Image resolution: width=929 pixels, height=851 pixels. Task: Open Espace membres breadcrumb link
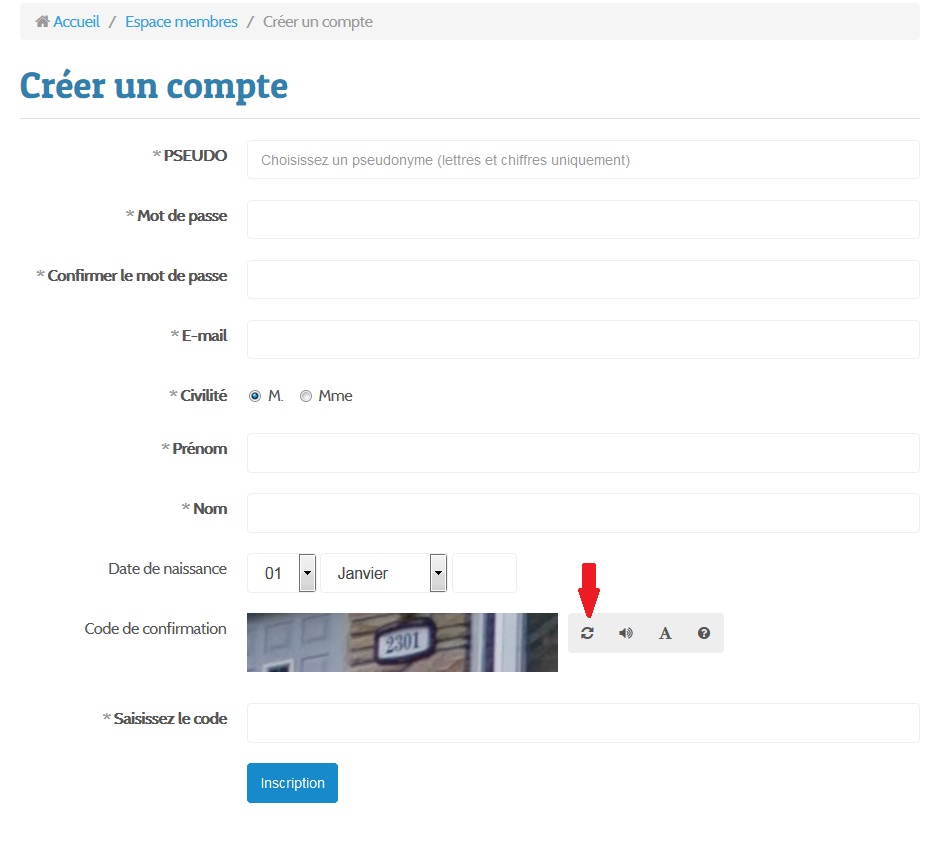(x=181, y=22)
